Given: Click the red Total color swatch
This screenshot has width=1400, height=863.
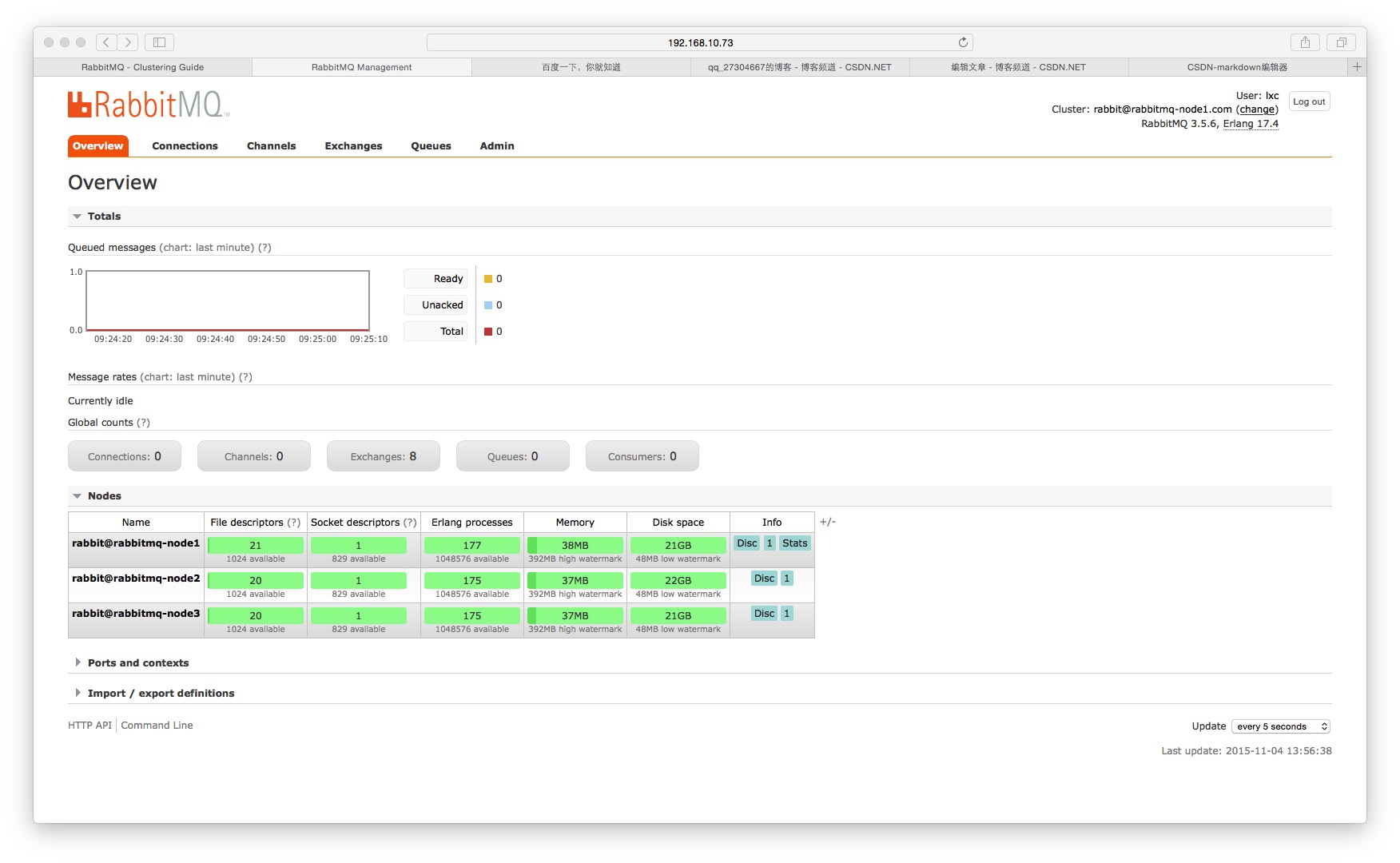Looking at the screenshot, I should click(488, 332).
